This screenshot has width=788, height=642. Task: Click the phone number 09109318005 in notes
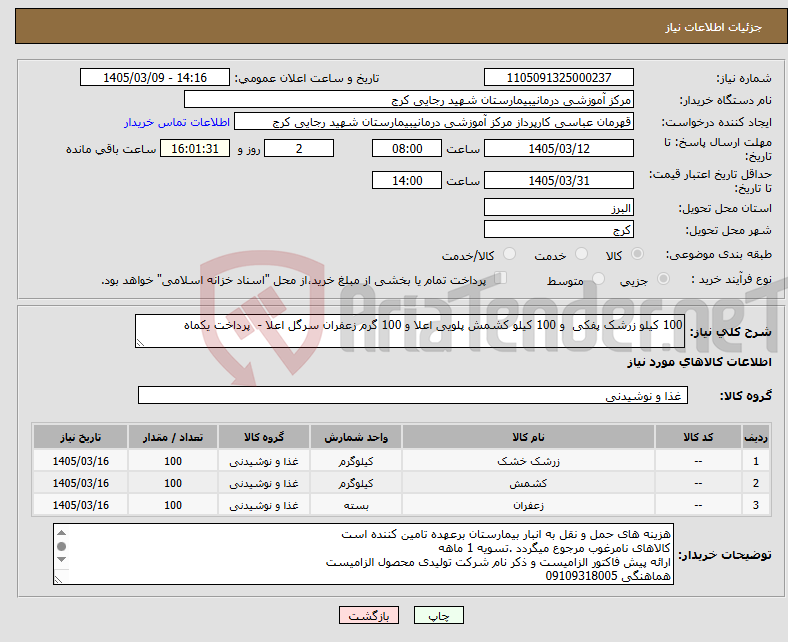pos(581,576)
